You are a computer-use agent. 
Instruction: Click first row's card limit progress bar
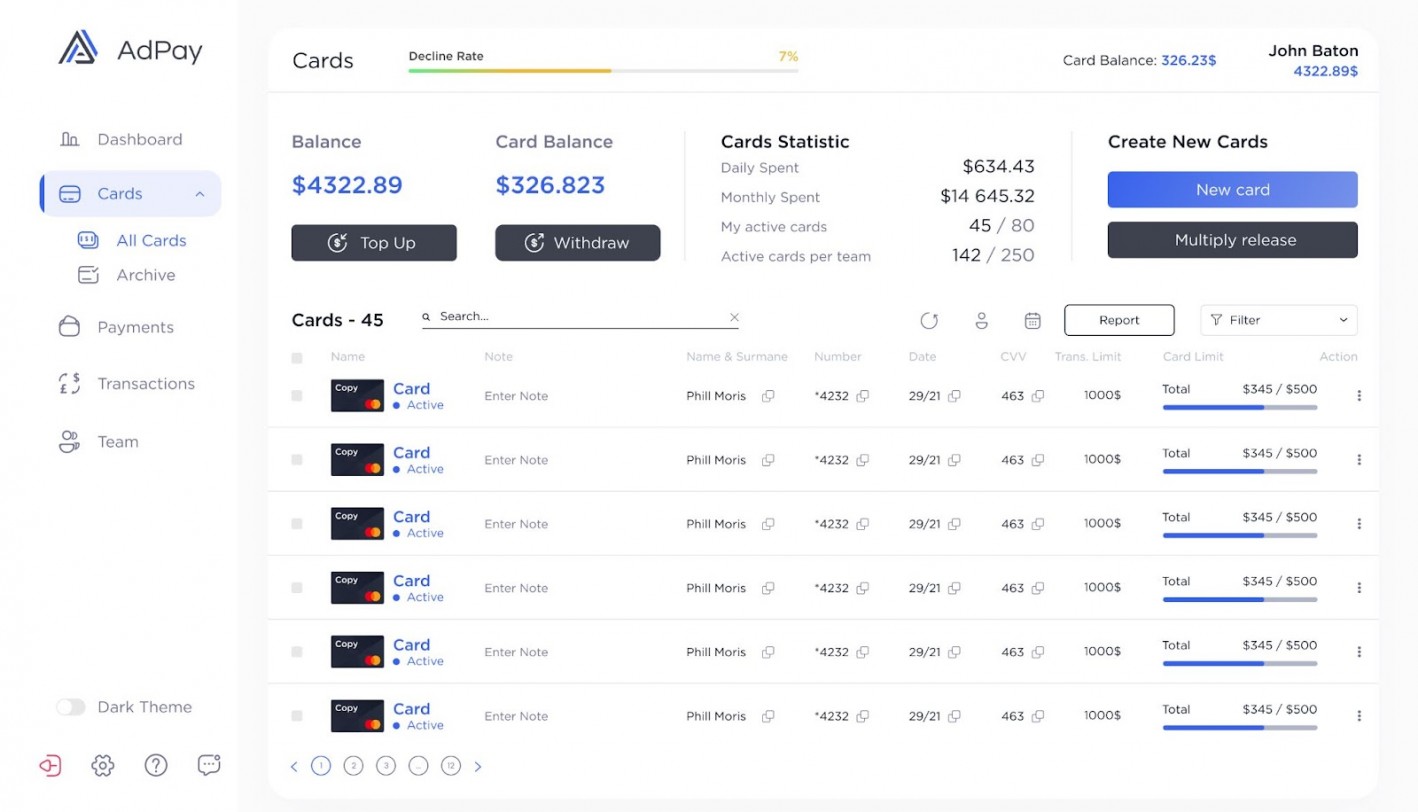coord(1240,408)
